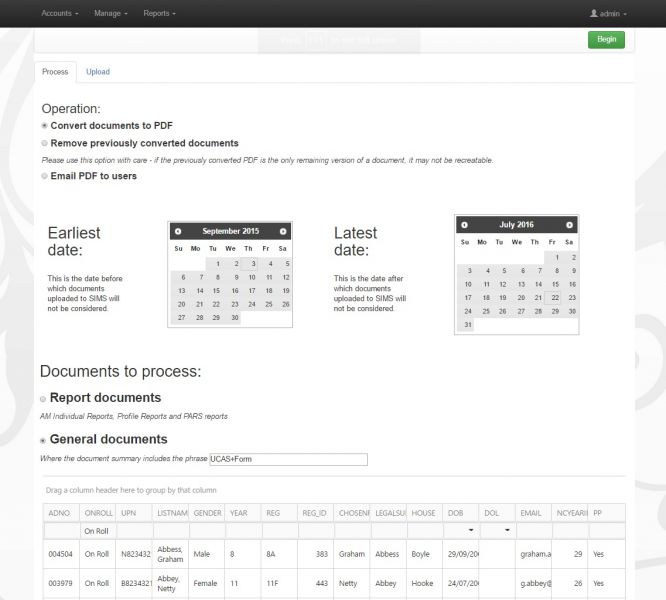This screenshot has width=666, height=600.
Task: Click the July 2016 month title
Action: [516, 225]
